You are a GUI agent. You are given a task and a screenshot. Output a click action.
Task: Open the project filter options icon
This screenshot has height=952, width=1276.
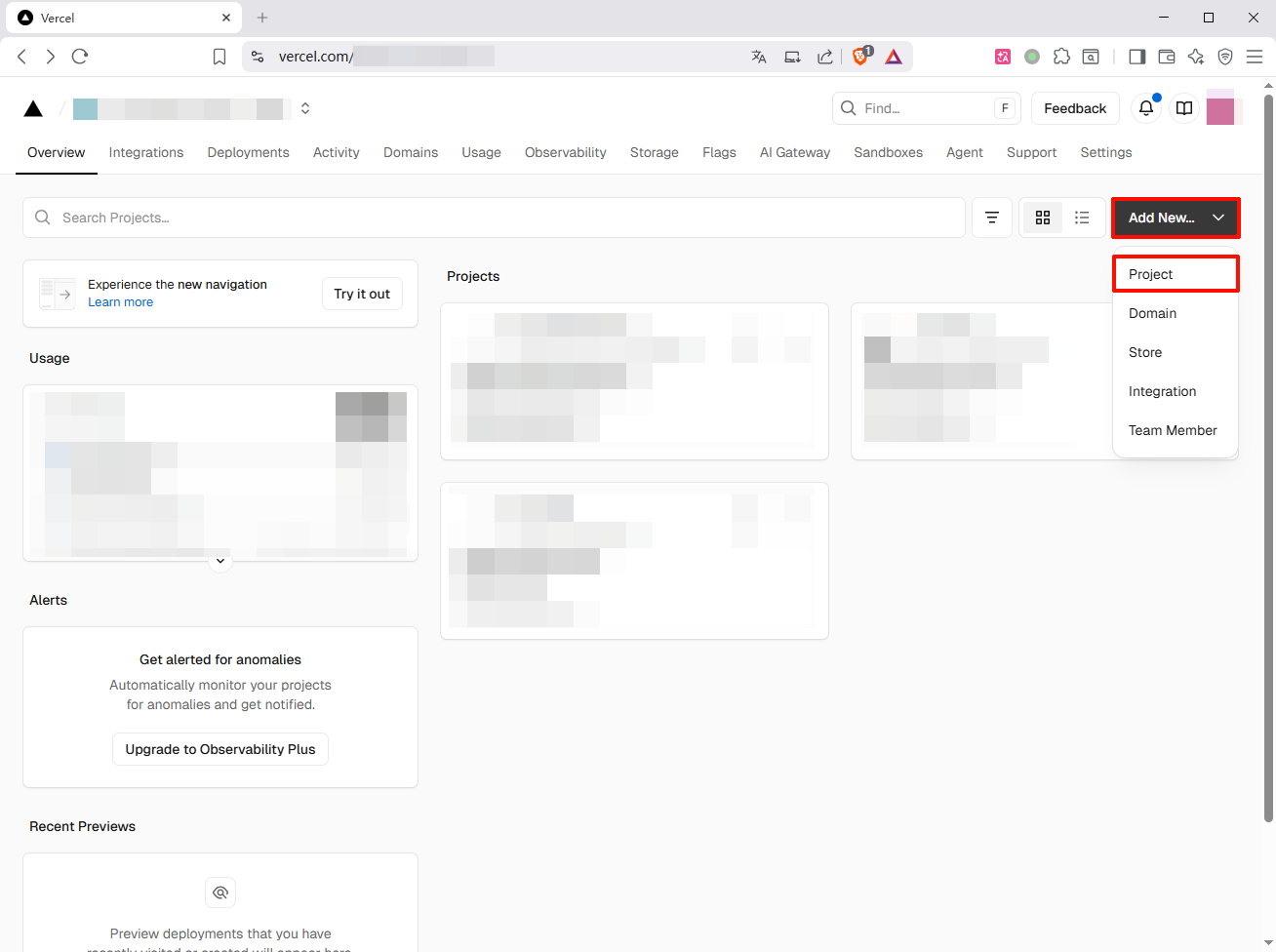(x=992, y=218)
